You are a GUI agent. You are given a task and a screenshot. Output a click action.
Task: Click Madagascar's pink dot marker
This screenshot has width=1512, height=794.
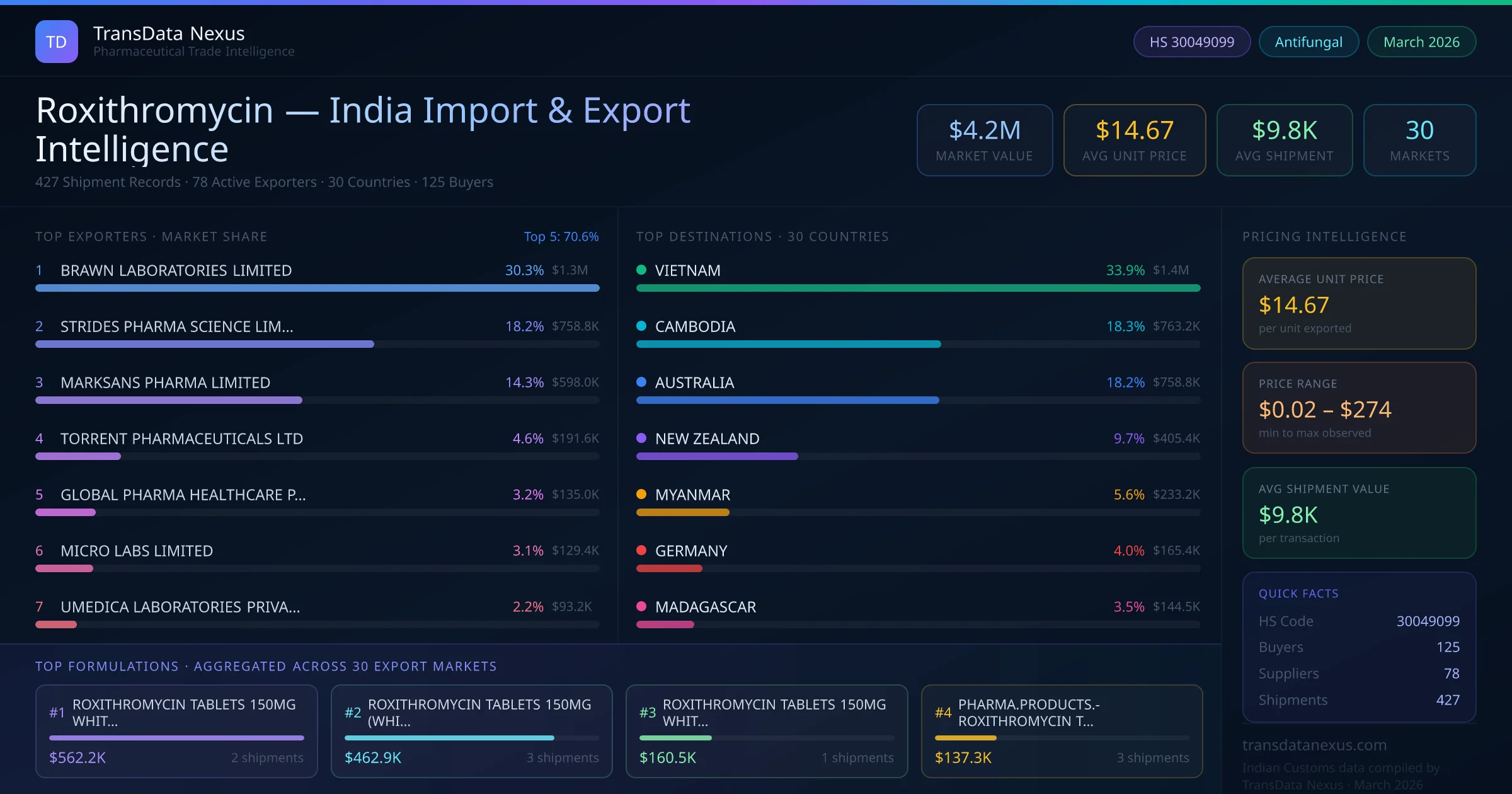(x=641, y=607)
